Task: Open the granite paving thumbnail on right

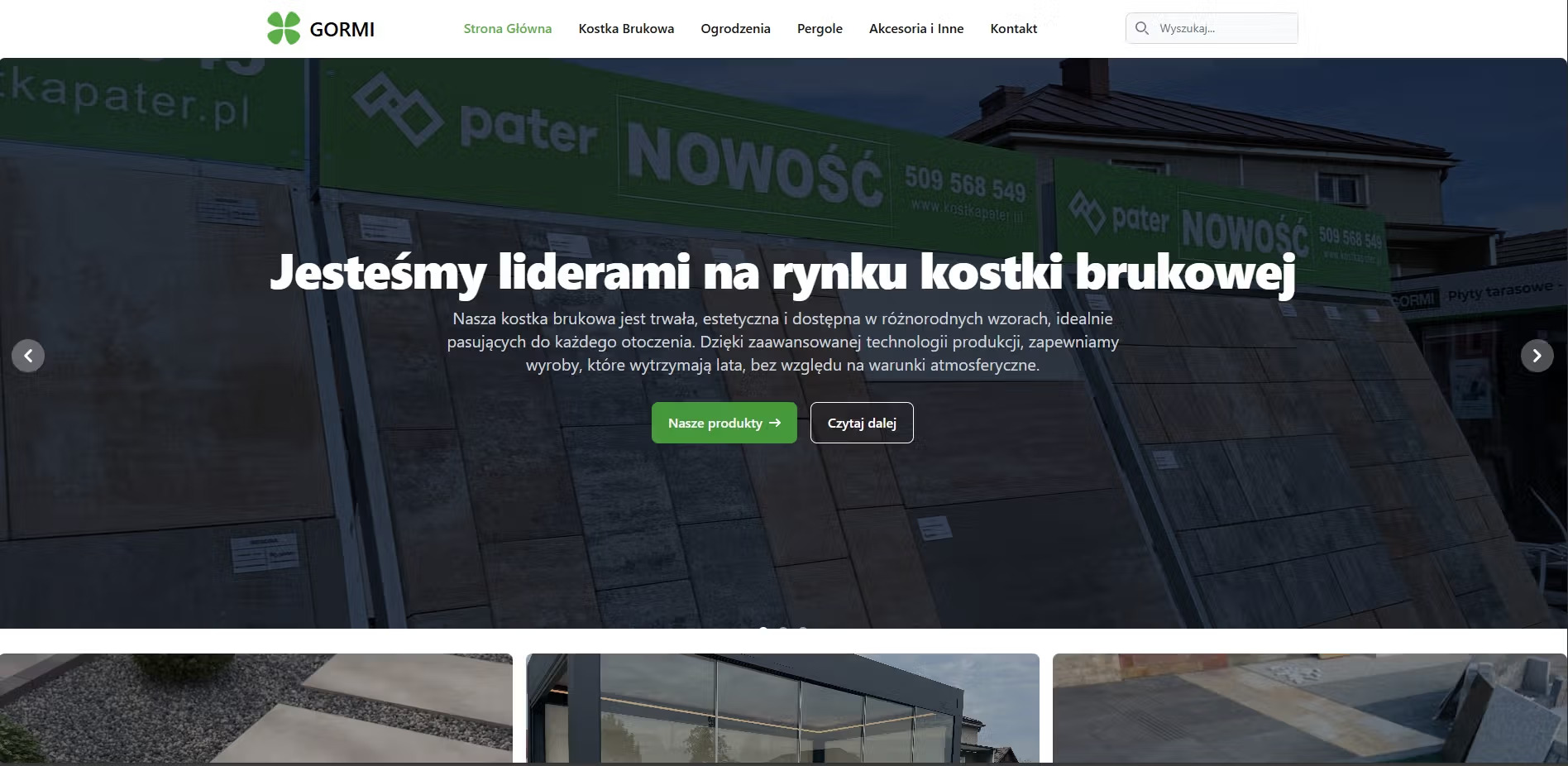Action: tap(1310, 708)
